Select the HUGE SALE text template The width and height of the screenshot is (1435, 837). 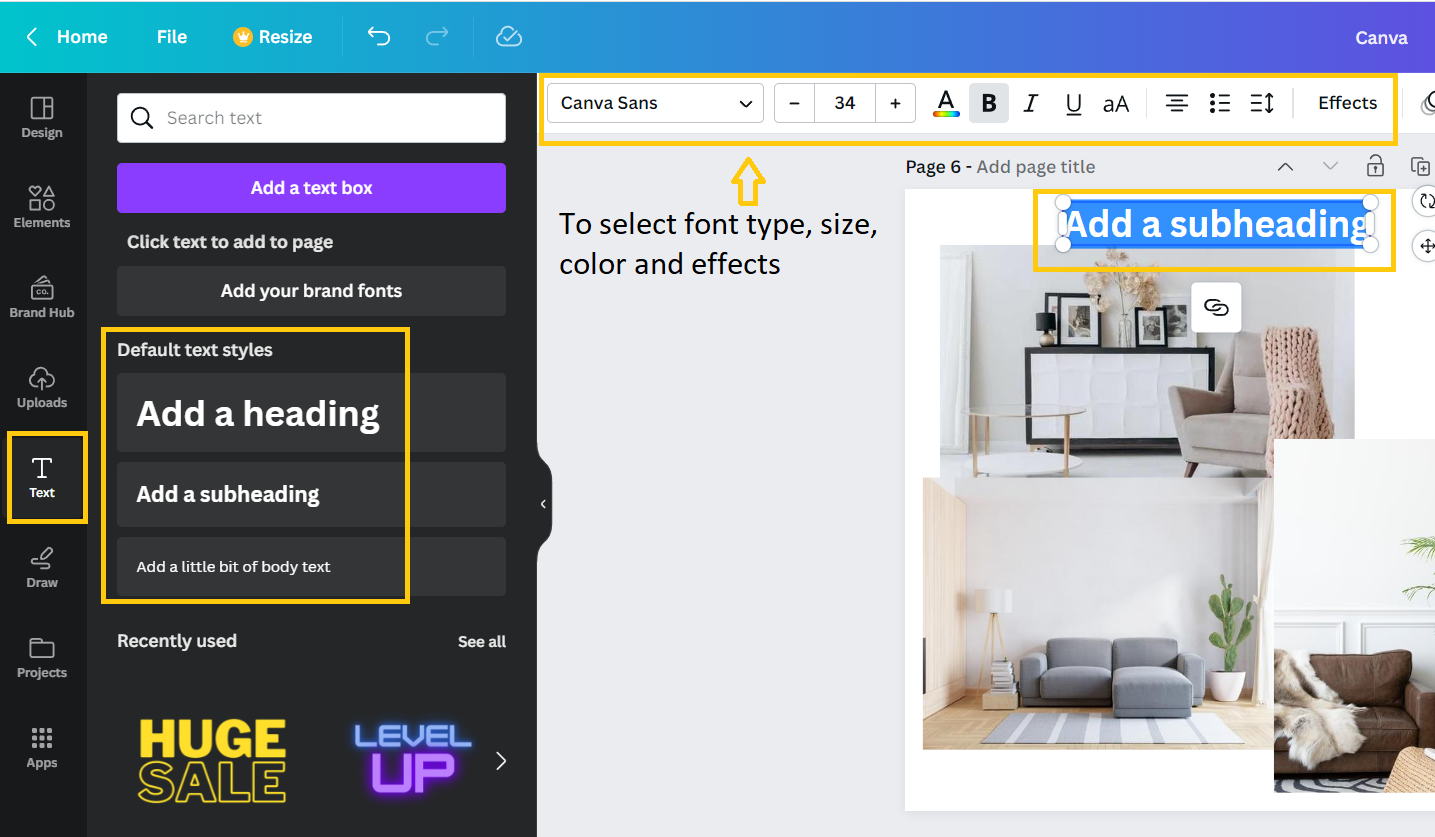point(212,761)
